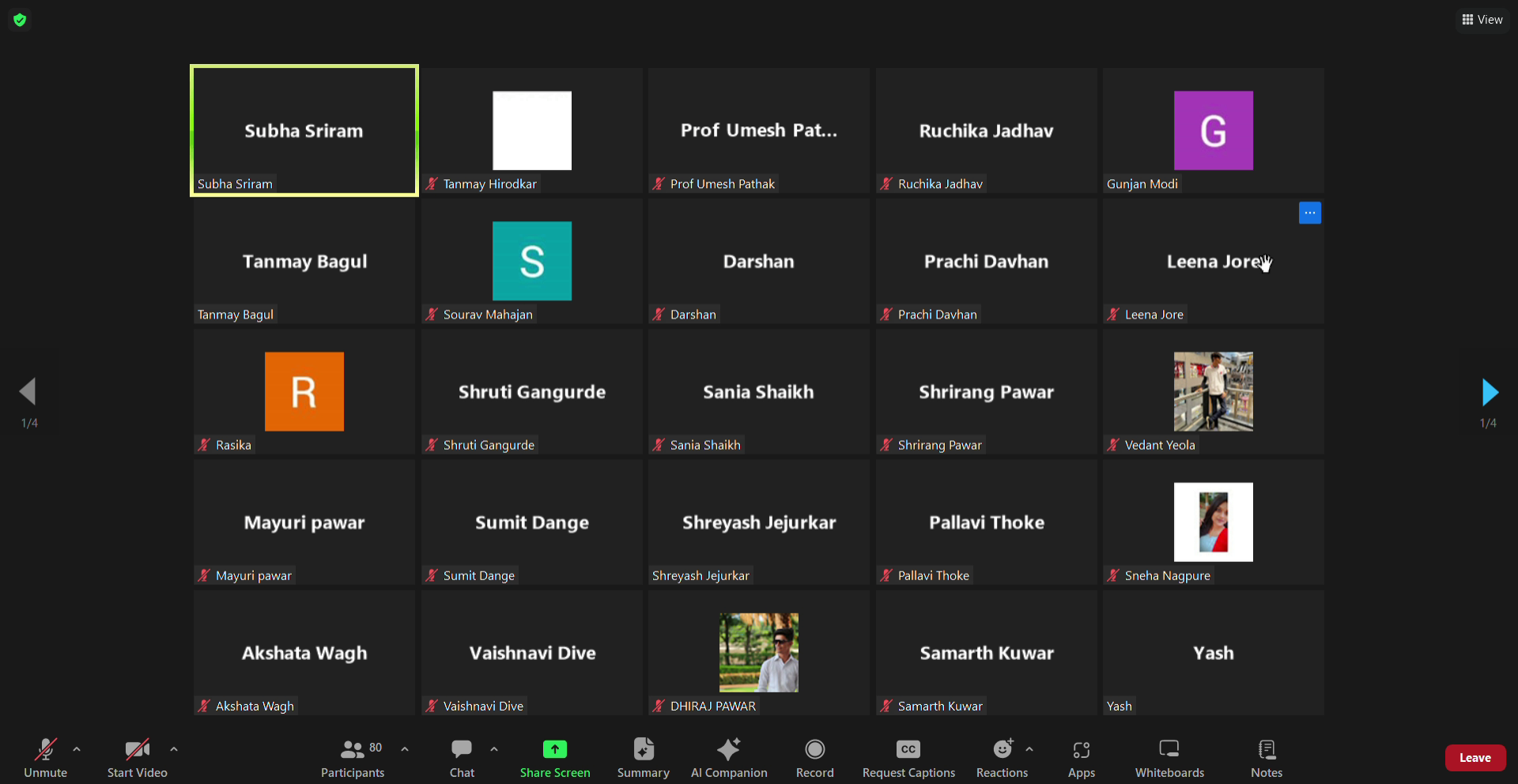Open the meeting Summary
Viewport: 1518px width, 784px height.
(x=643, y=758)
